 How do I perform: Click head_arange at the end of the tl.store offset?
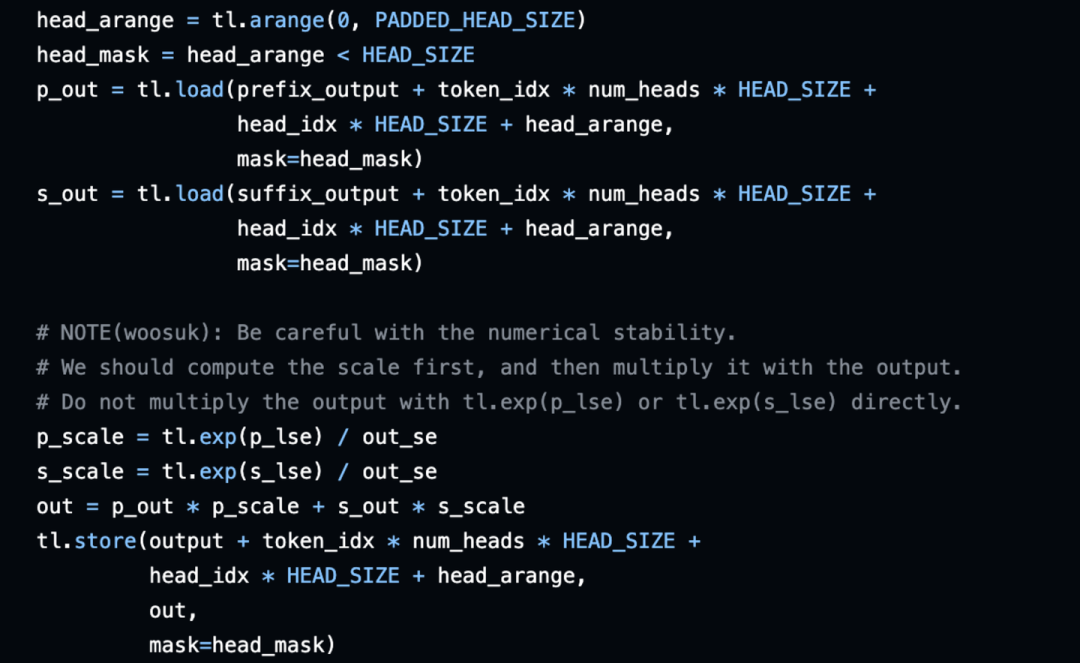point(506,576)
